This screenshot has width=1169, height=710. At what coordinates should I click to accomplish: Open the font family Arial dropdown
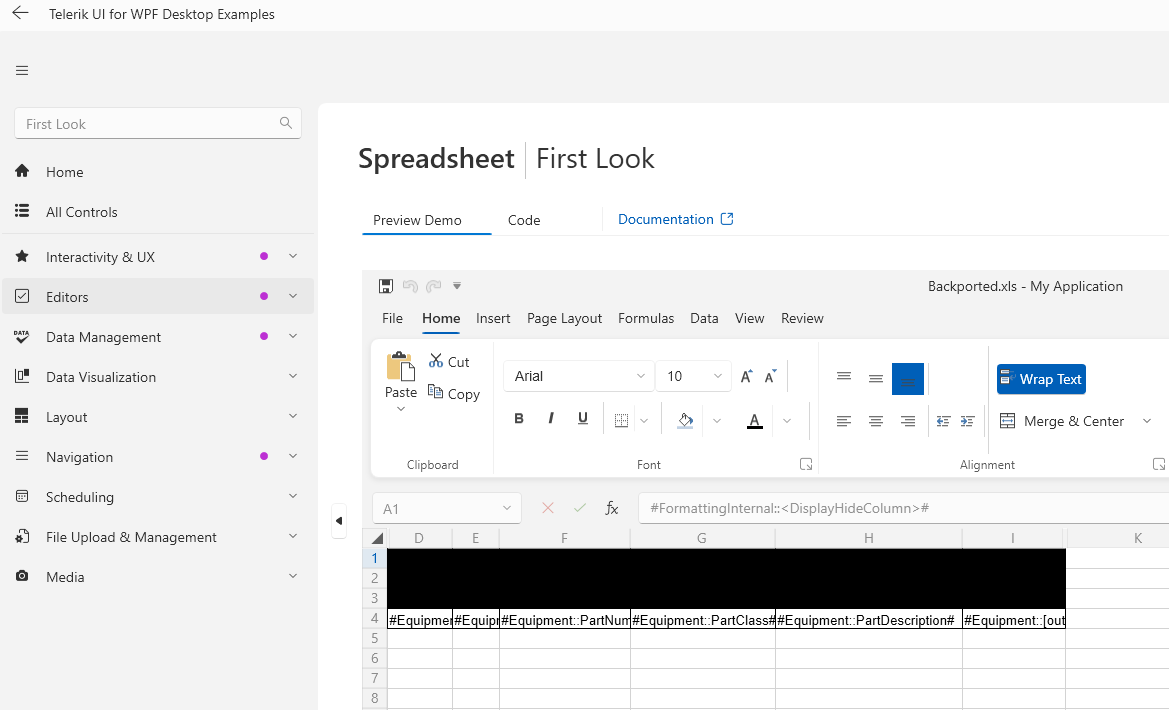click(579, 376)
